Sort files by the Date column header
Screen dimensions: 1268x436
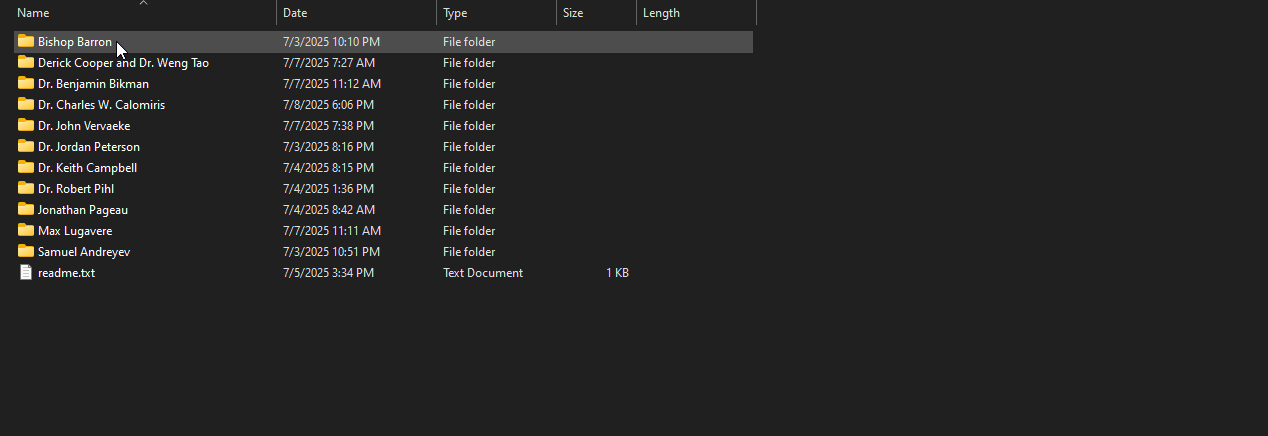click(295, 13)
